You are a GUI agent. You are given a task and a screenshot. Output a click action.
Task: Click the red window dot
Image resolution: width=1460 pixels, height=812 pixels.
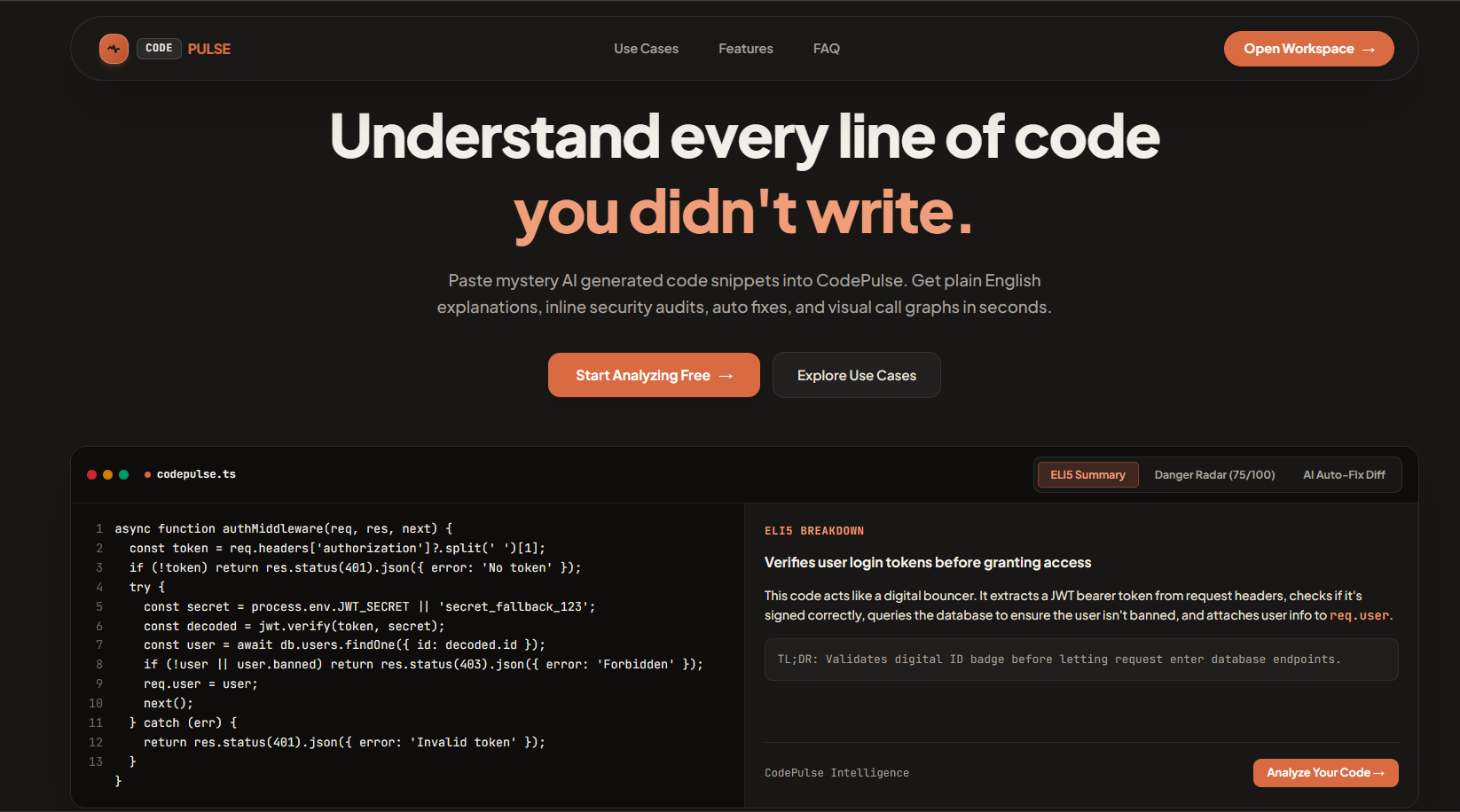click(x=91, y=475)
